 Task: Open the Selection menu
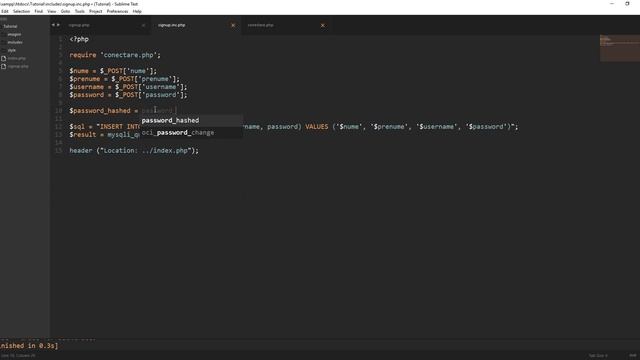click(21, 11)
